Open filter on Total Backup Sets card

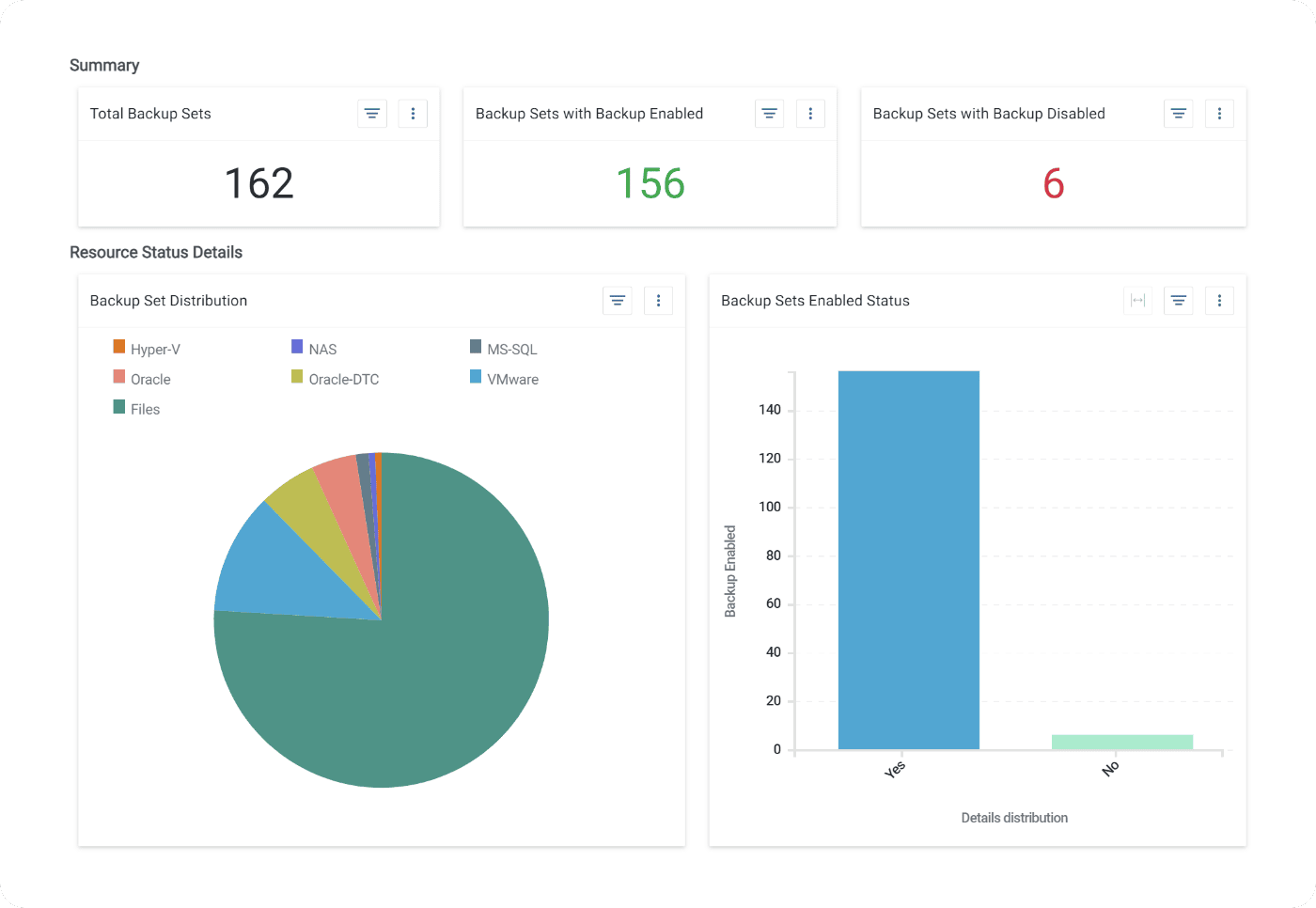[x=372, y=114]
